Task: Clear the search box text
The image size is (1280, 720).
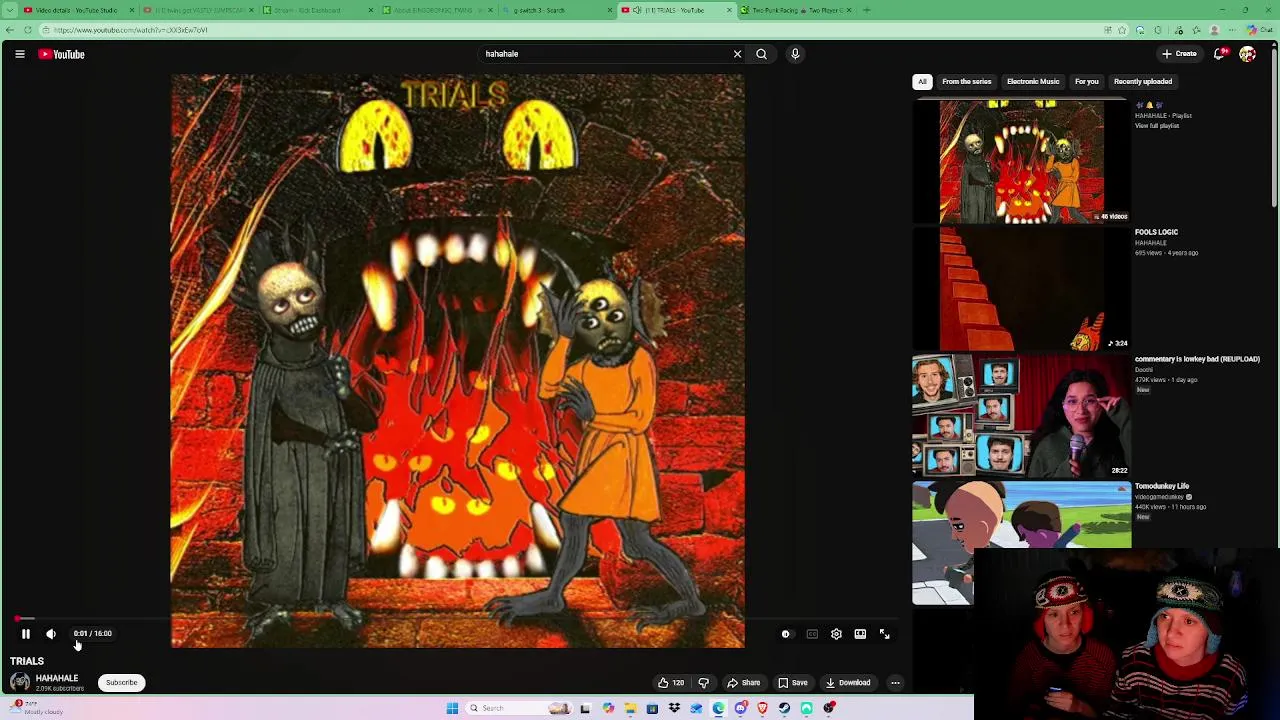Action: 737,54
